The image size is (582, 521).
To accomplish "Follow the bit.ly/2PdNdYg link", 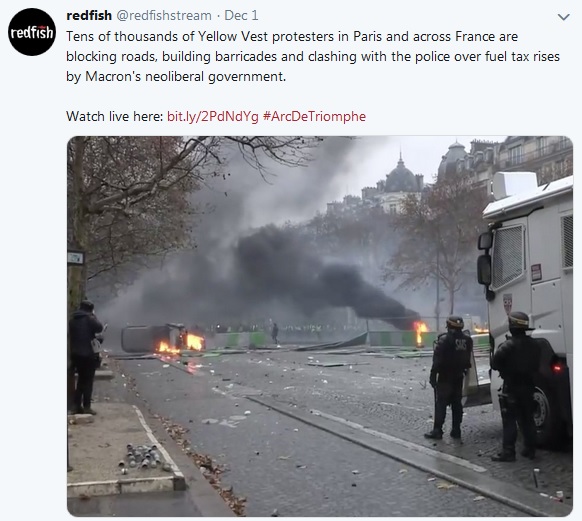I will click(x=213, y=117).
